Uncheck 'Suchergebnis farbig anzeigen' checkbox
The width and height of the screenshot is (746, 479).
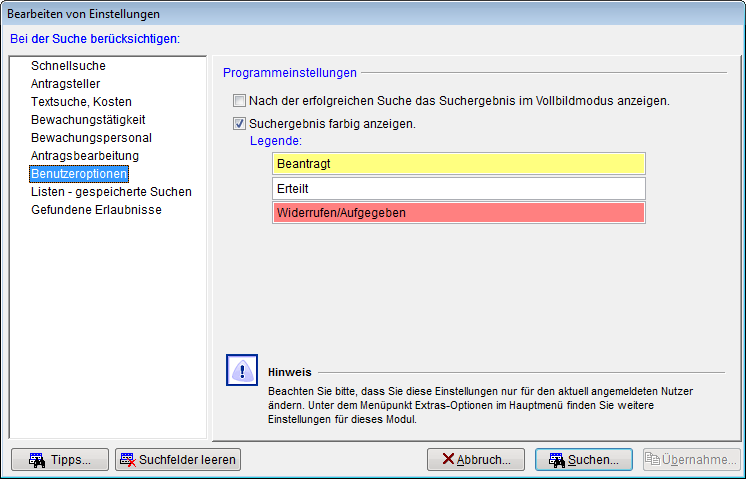(239, 124)
